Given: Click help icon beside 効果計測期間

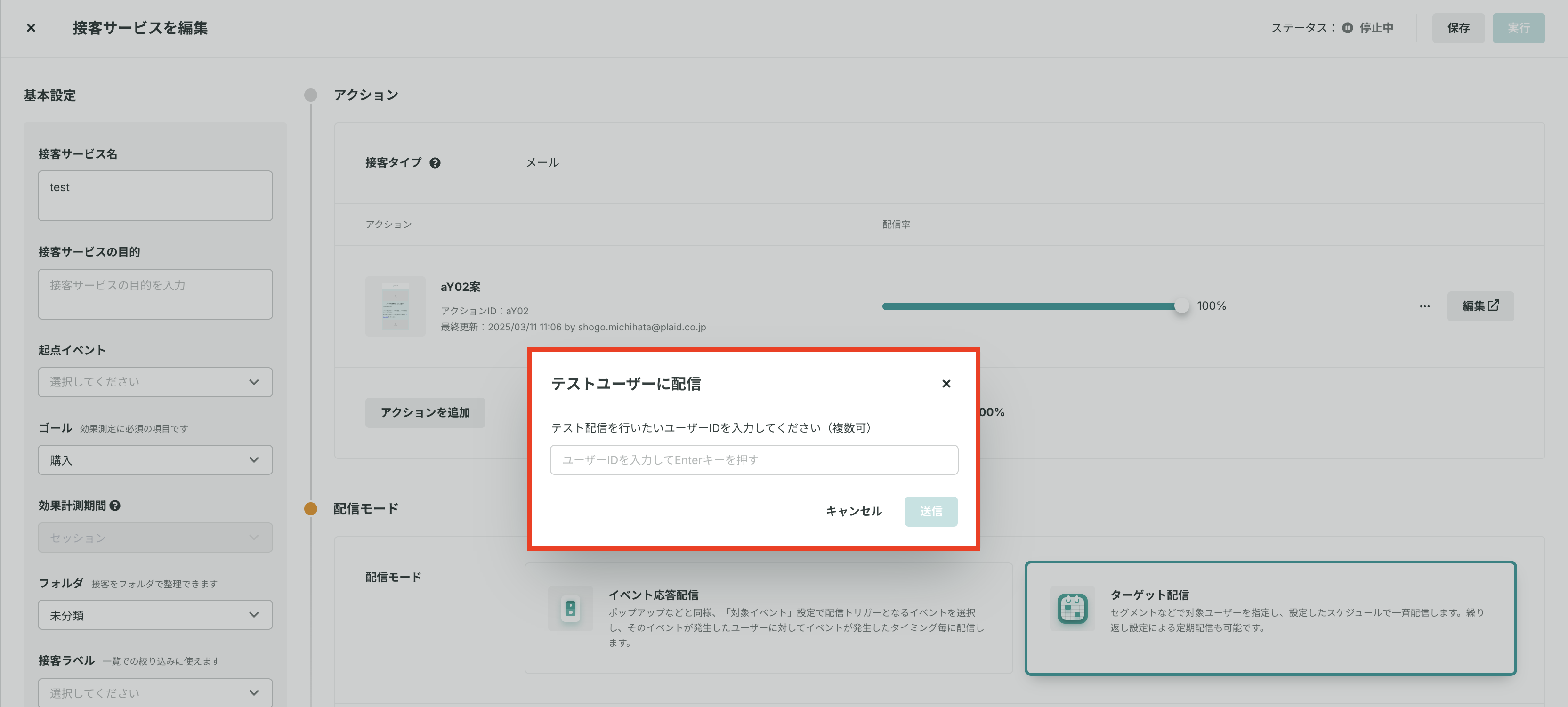Looking at the screenshot, I should [115, 506].
